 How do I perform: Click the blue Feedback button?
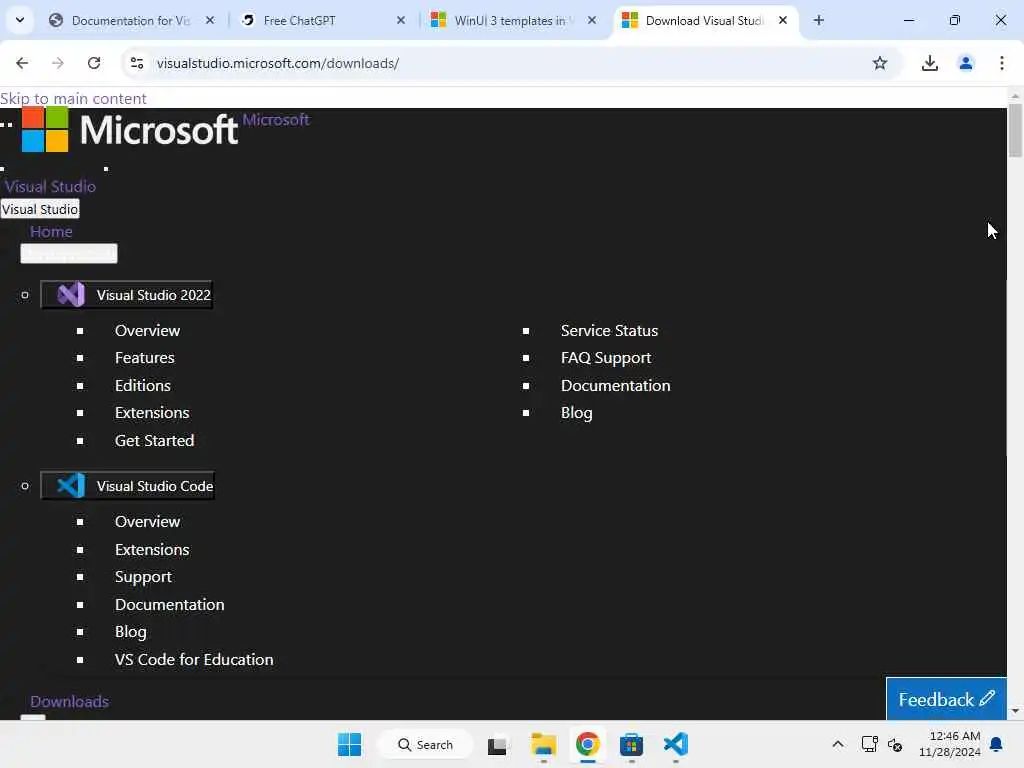(x=946, y=699)
